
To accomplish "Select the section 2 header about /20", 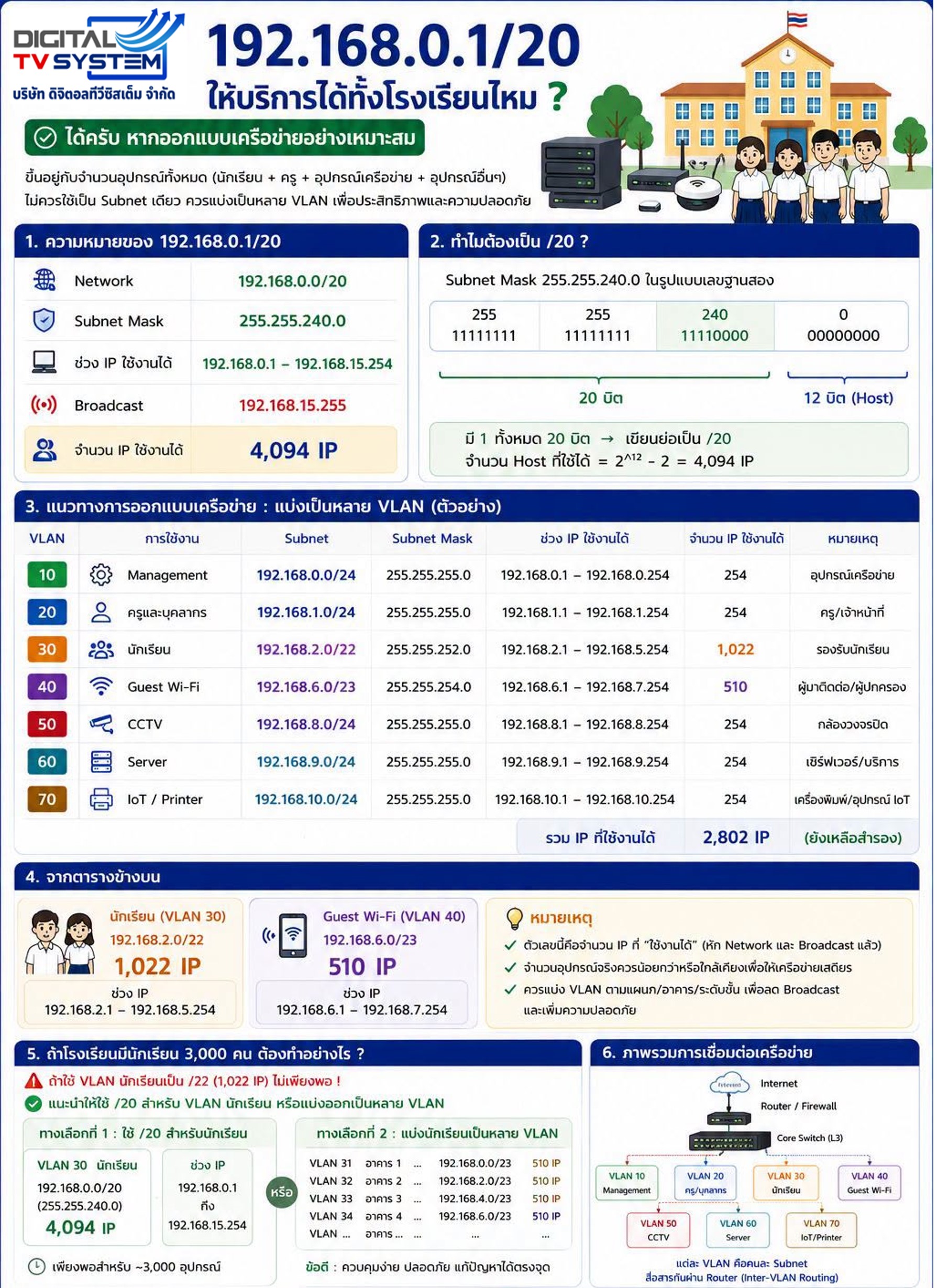I will 669,241.
